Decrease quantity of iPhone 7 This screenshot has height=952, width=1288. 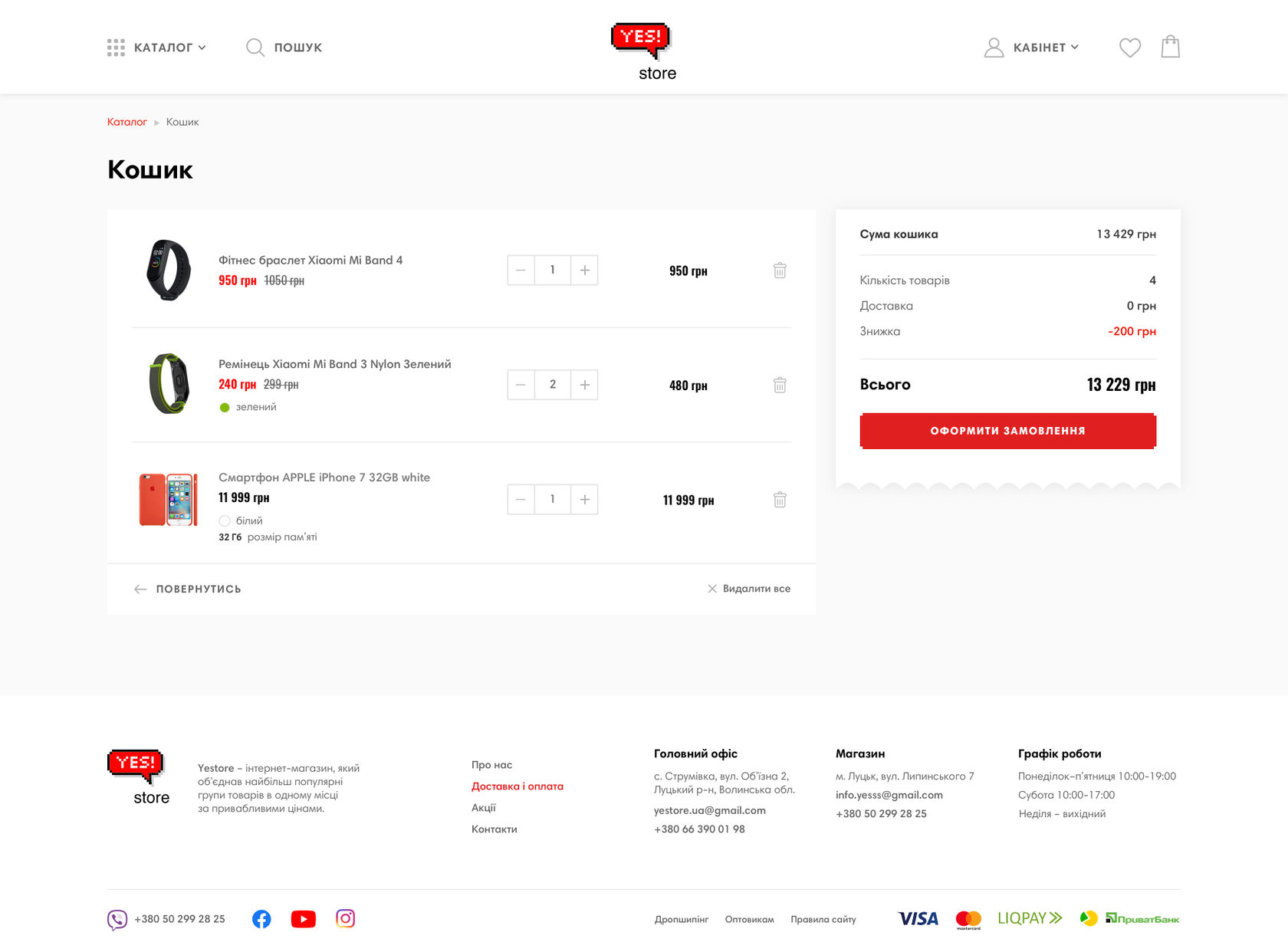[521, 500]
